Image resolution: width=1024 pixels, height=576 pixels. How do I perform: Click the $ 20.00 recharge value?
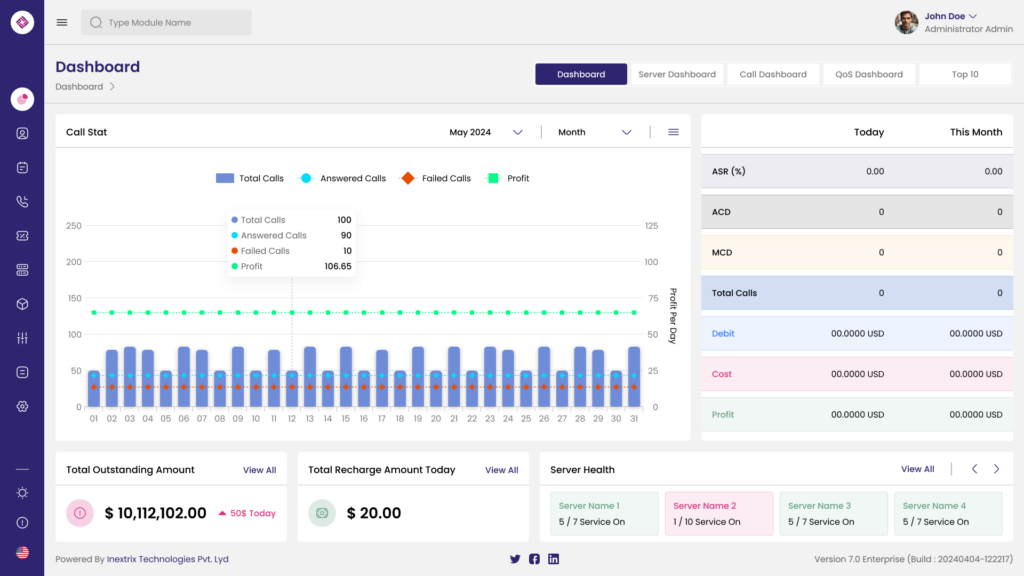coord(374,513)
